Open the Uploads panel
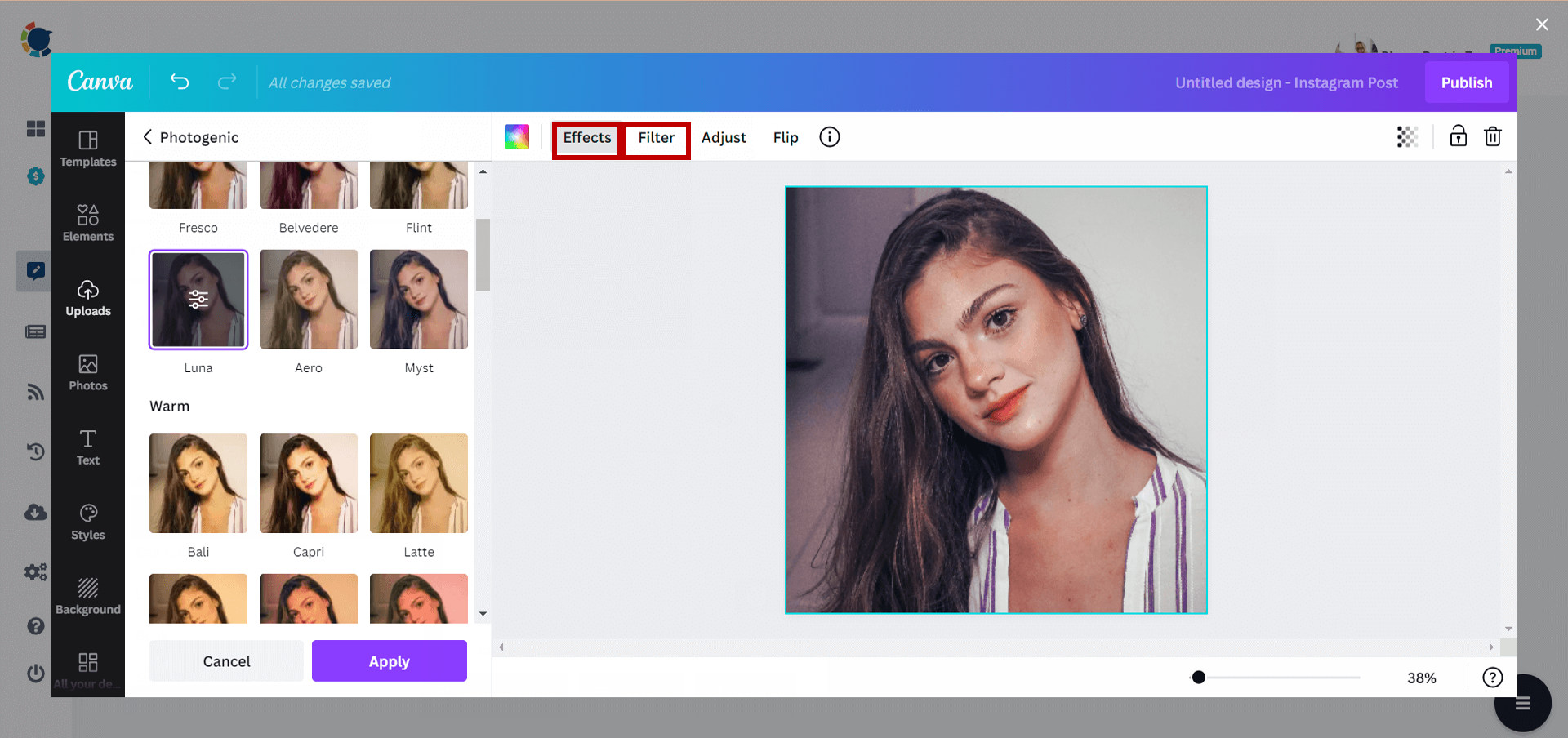Image resolution: width=1568 pixels, height=738 pixels. tap(88, 296)
